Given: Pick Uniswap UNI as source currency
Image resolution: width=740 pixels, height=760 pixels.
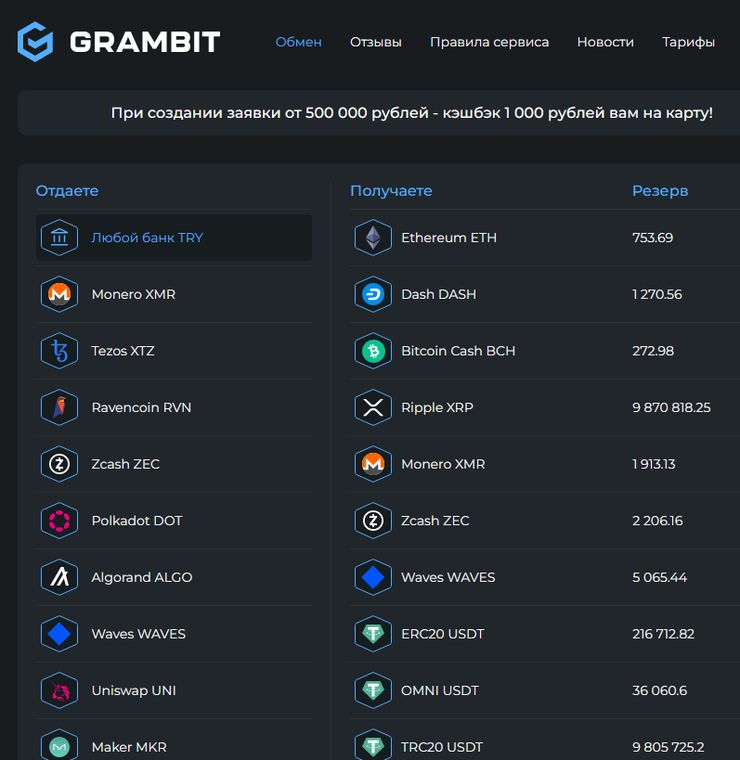Looking at the screenshot, I should point(174,690).
